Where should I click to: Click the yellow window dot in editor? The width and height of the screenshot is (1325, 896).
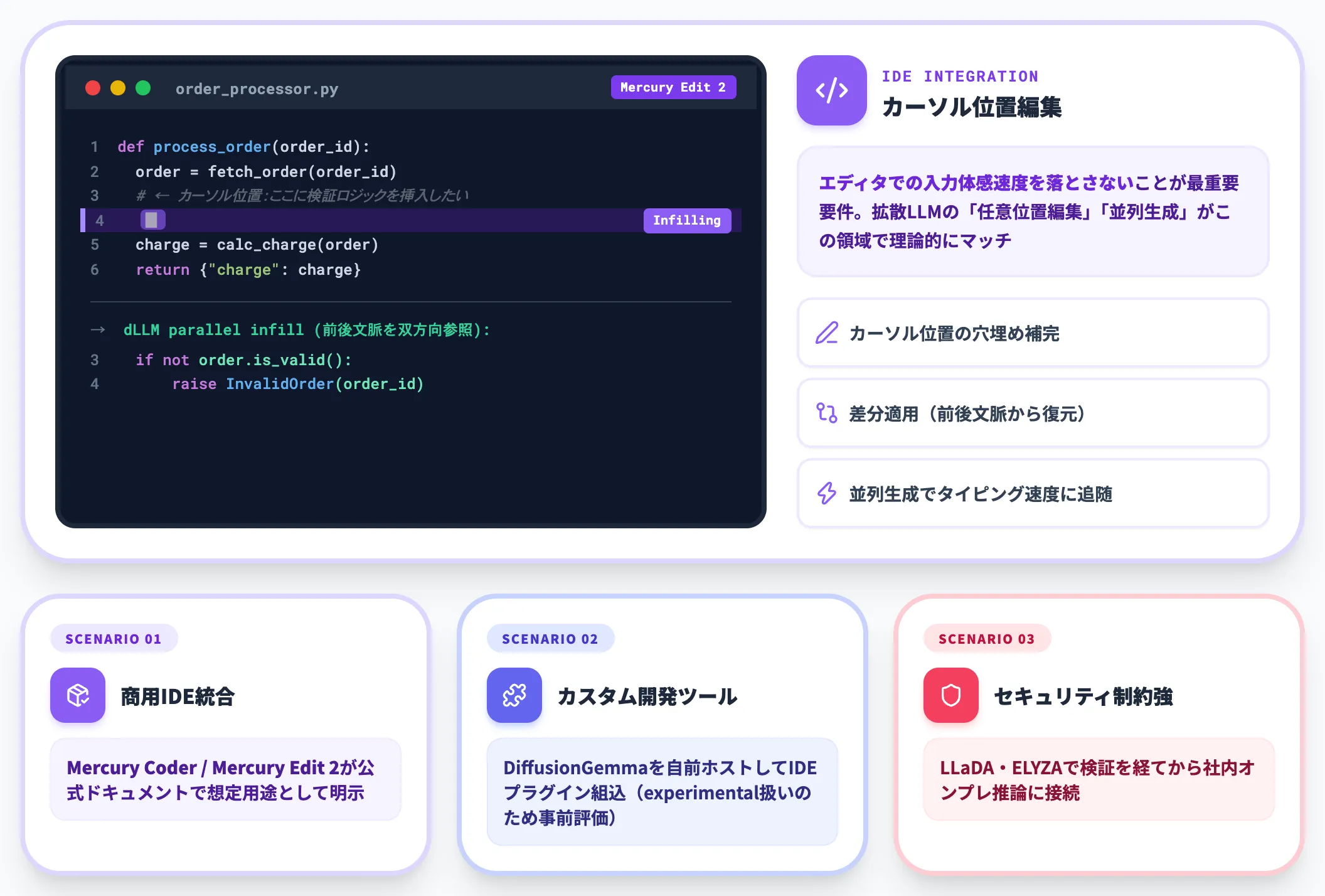(x=118, y=88)
